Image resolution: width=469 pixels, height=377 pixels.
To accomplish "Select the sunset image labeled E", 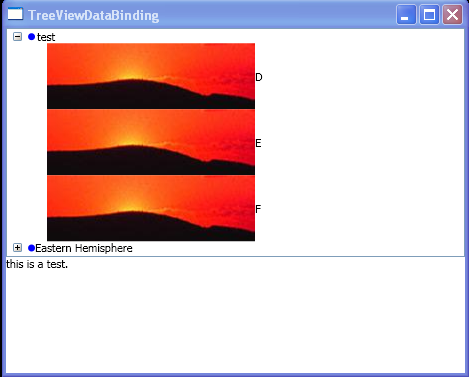I will click(x=151, y=142).
